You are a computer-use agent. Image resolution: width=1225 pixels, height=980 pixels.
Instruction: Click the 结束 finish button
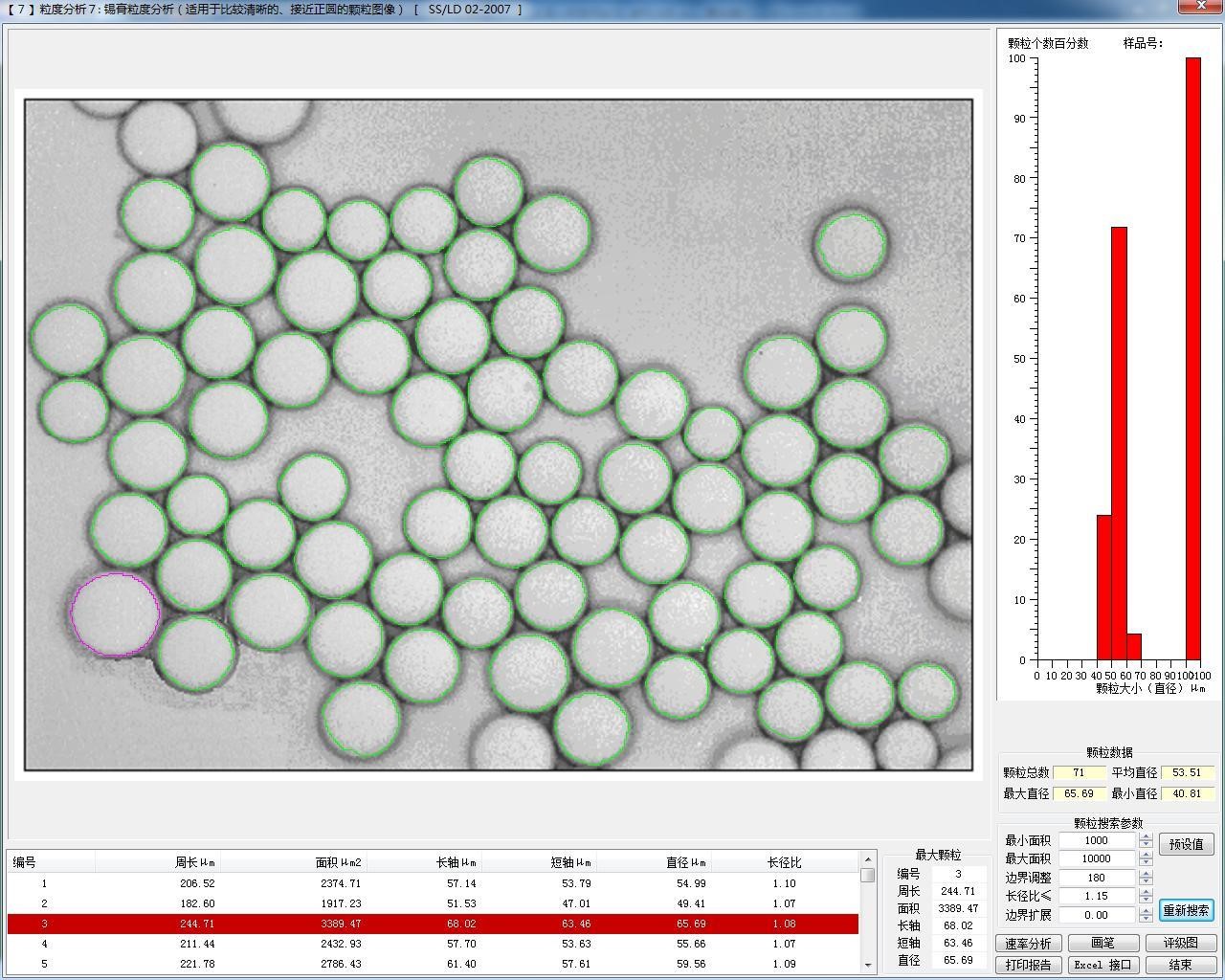pos(1181,965)
